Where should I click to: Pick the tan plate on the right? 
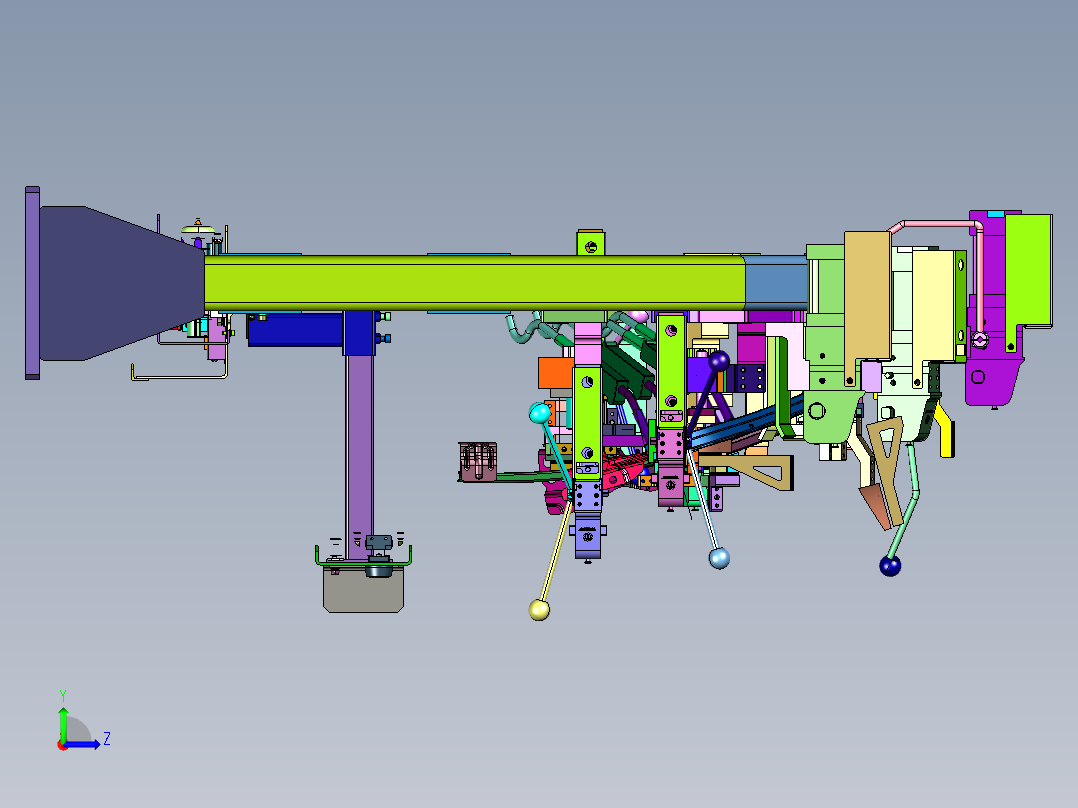[x=867, y=296]
